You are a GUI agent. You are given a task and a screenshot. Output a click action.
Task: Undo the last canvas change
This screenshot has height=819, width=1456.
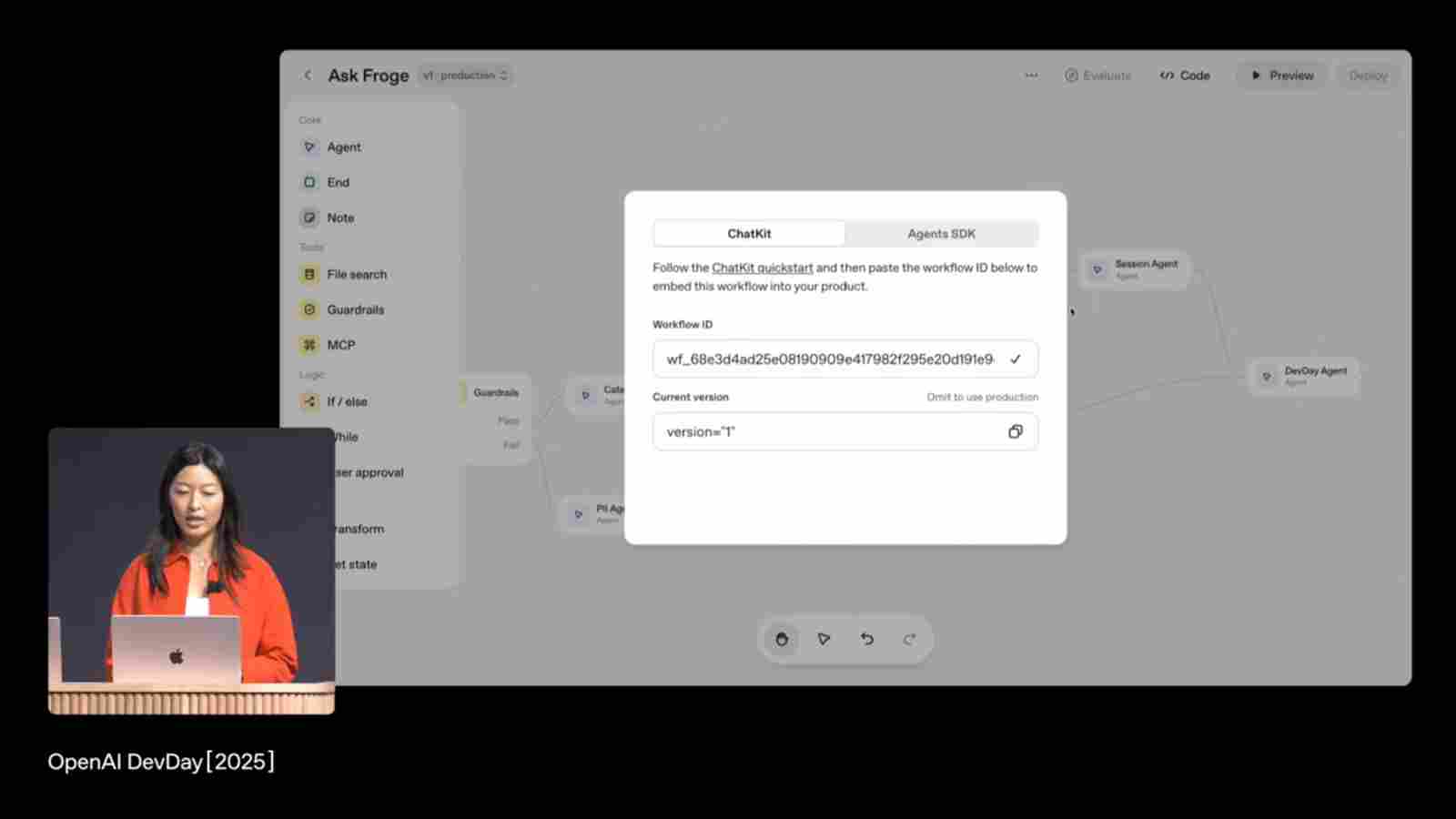866,639
